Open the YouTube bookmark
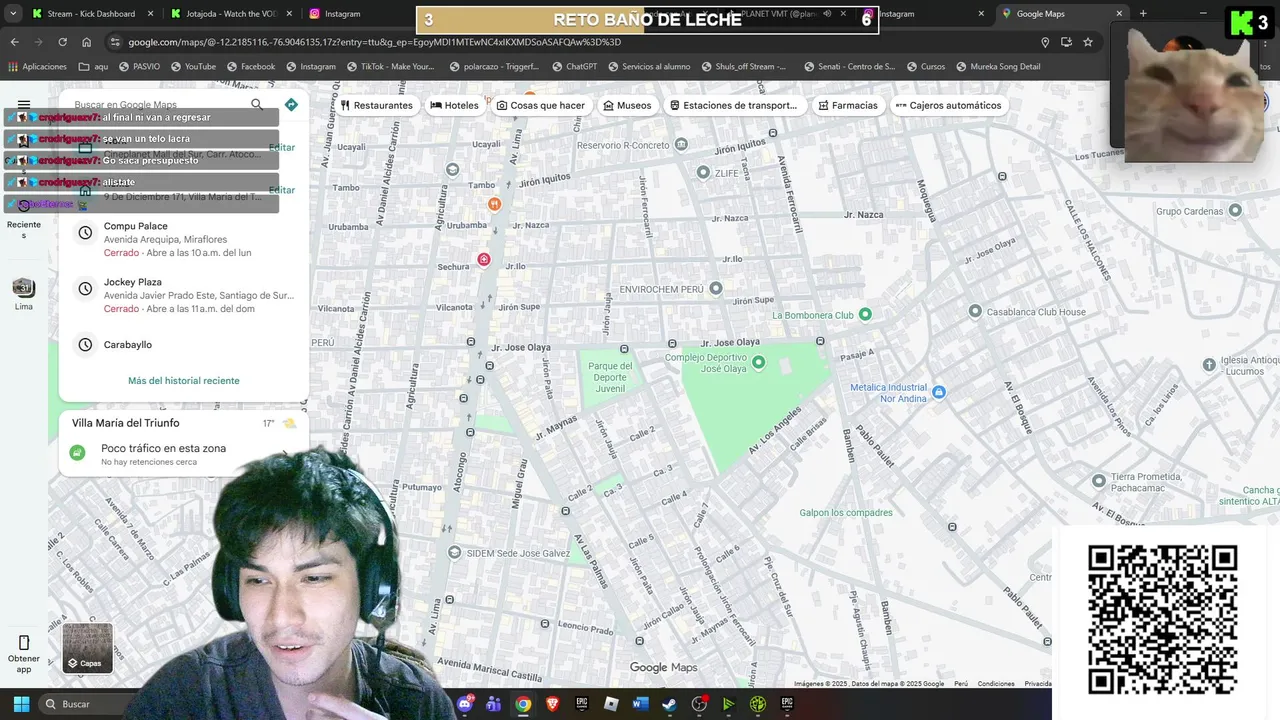1280x720 pixels. (x=193, y=66)
